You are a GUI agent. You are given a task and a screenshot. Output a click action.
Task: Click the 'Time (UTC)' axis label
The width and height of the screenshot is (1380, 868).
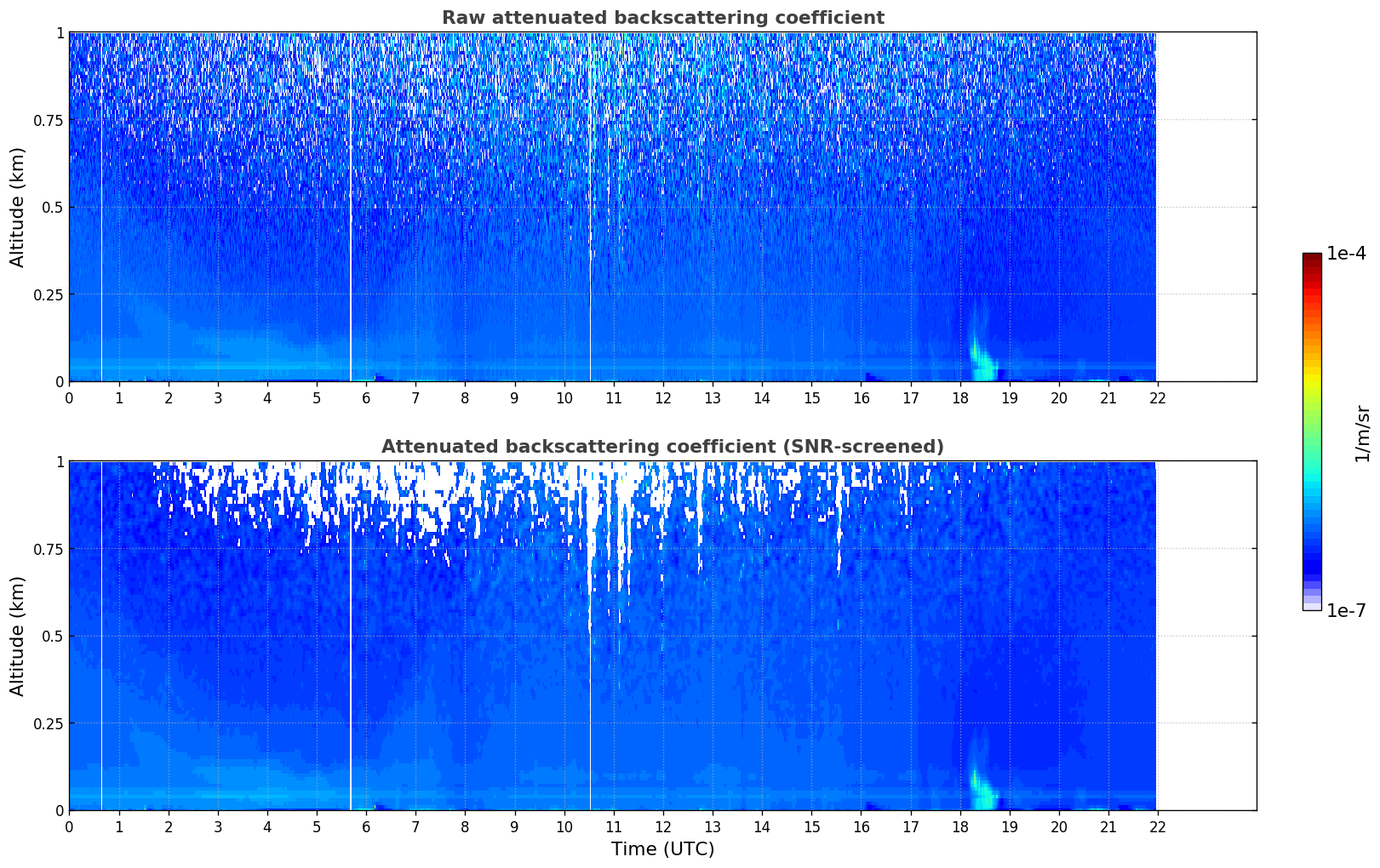662,849
